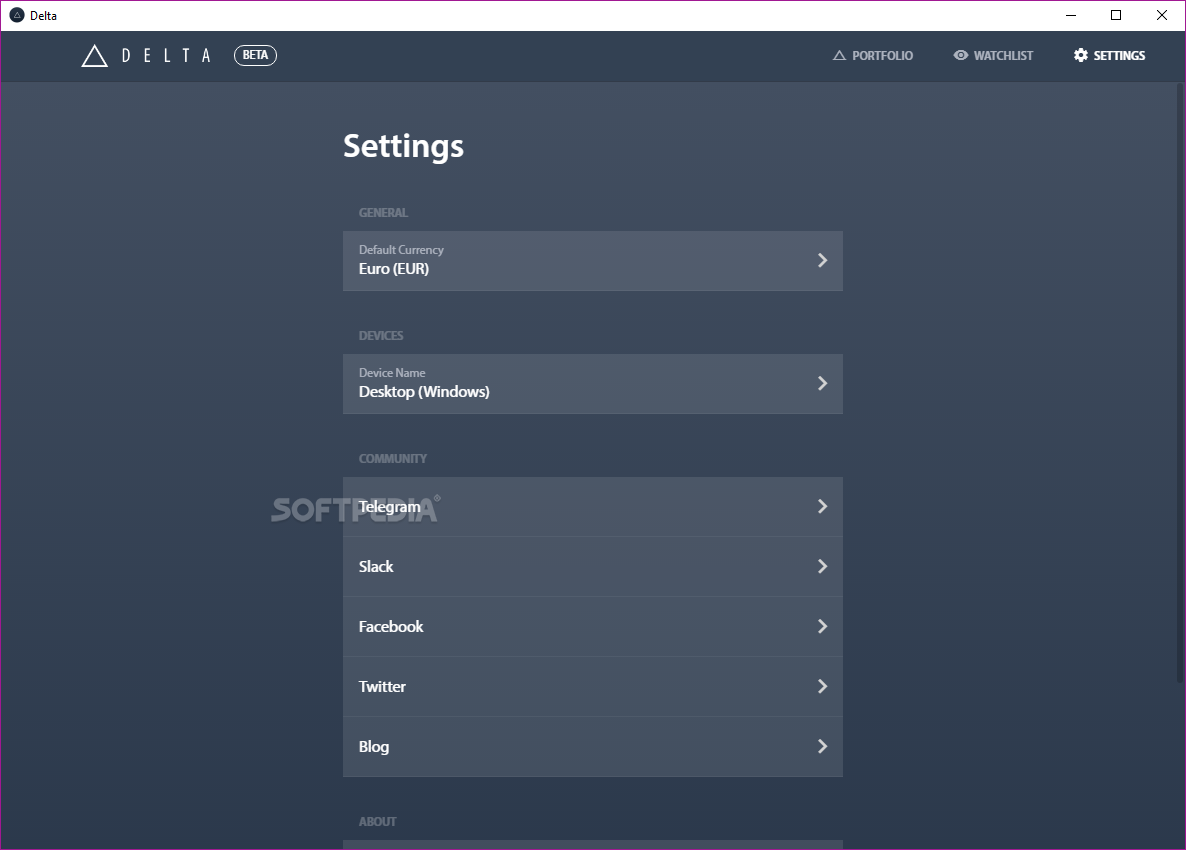Open the Blog community link
The width and height of the screenshot is (1186, 850).
593,746
